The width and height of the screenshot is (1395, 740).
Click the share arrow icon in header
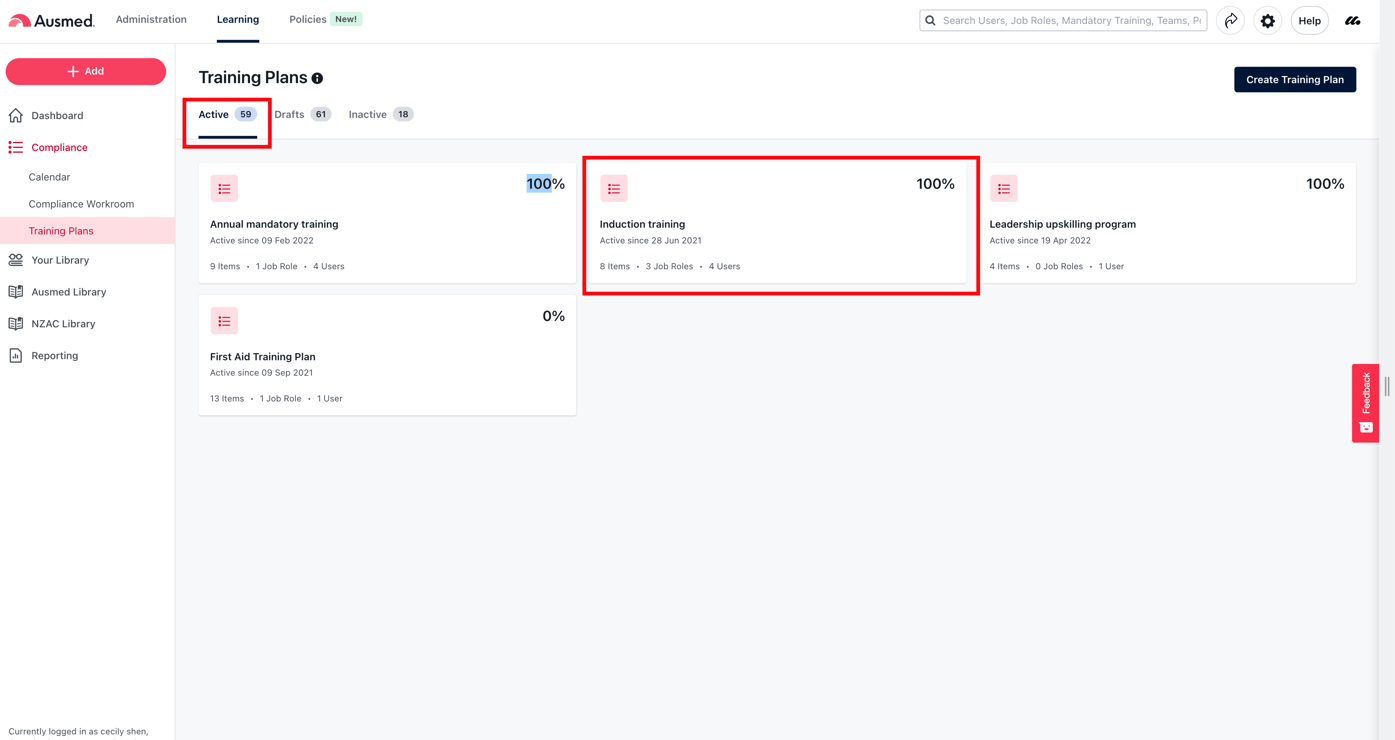[1231, 20]
